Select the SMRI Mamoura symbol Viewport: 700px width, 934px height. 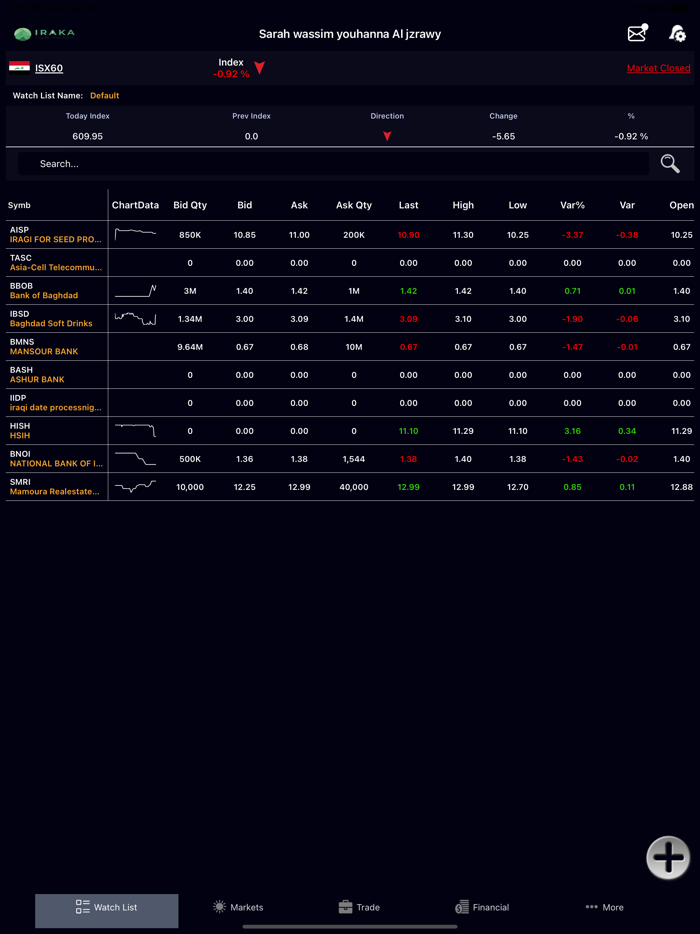(x=57, y=487)
